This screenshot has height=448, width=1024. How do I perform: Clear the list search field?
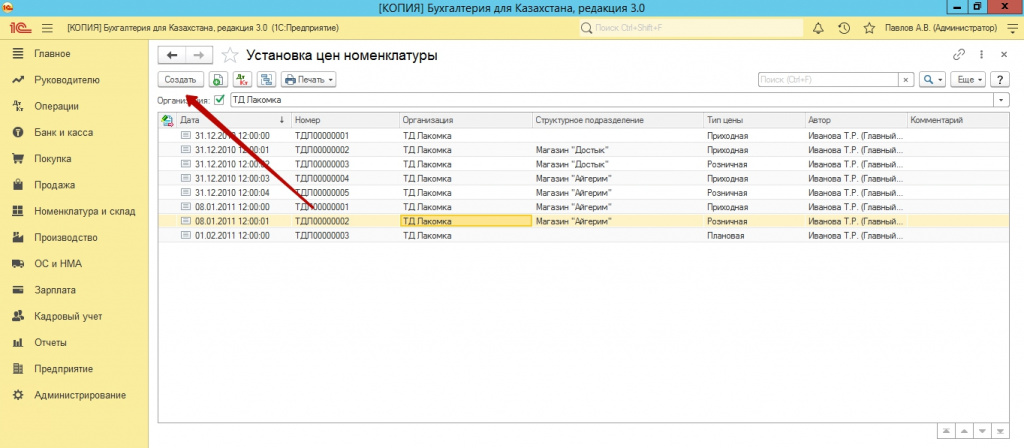[x=906, y=80]
